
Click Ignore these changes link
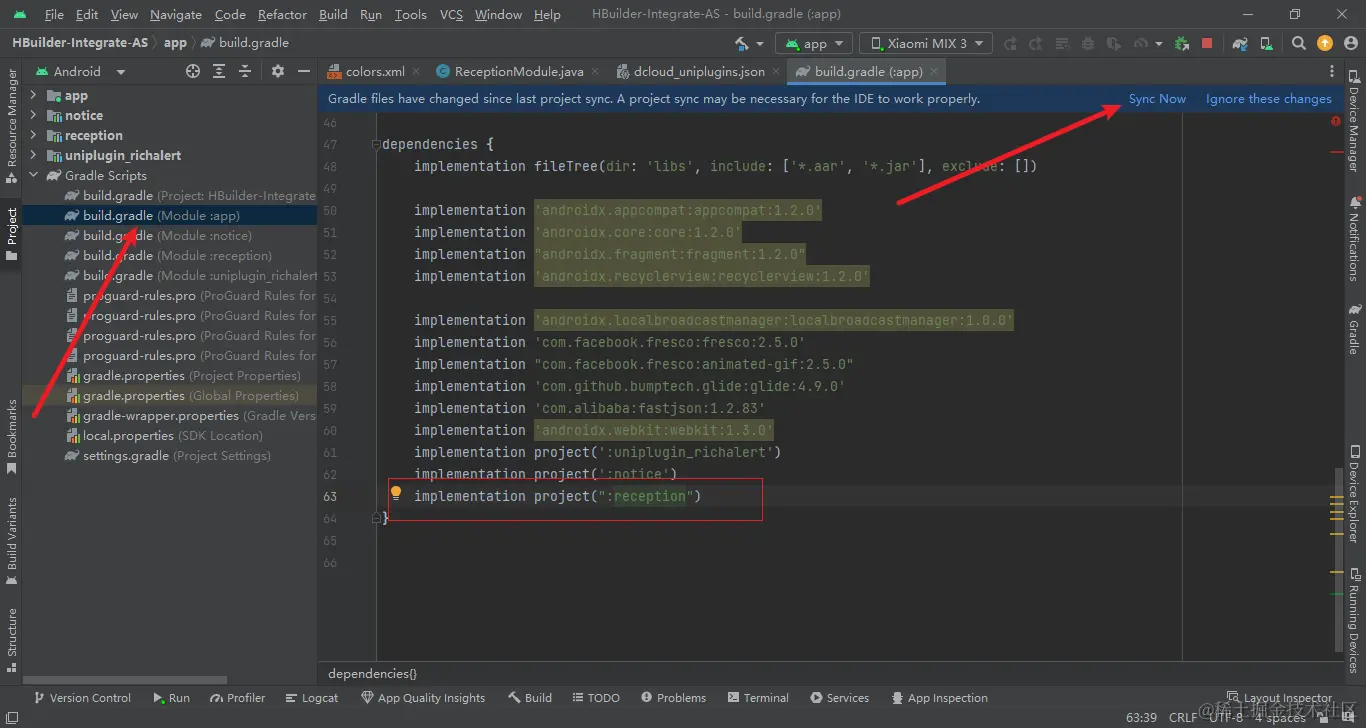pos(1269,99)
